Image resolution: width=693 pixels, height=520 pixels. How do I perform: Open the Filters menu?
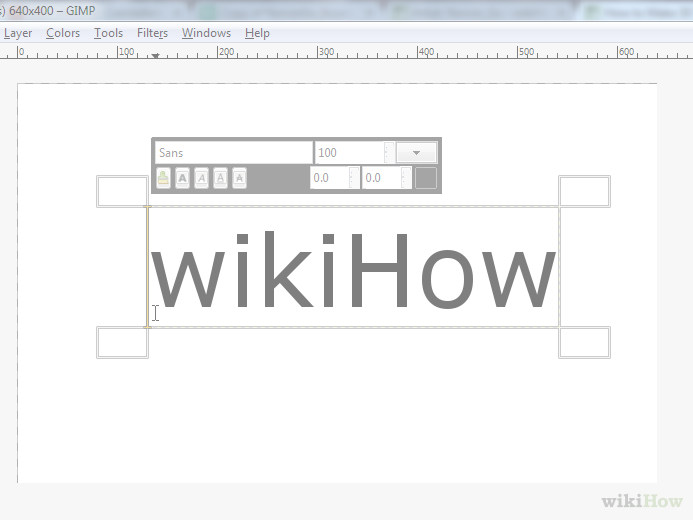(152, 33)
